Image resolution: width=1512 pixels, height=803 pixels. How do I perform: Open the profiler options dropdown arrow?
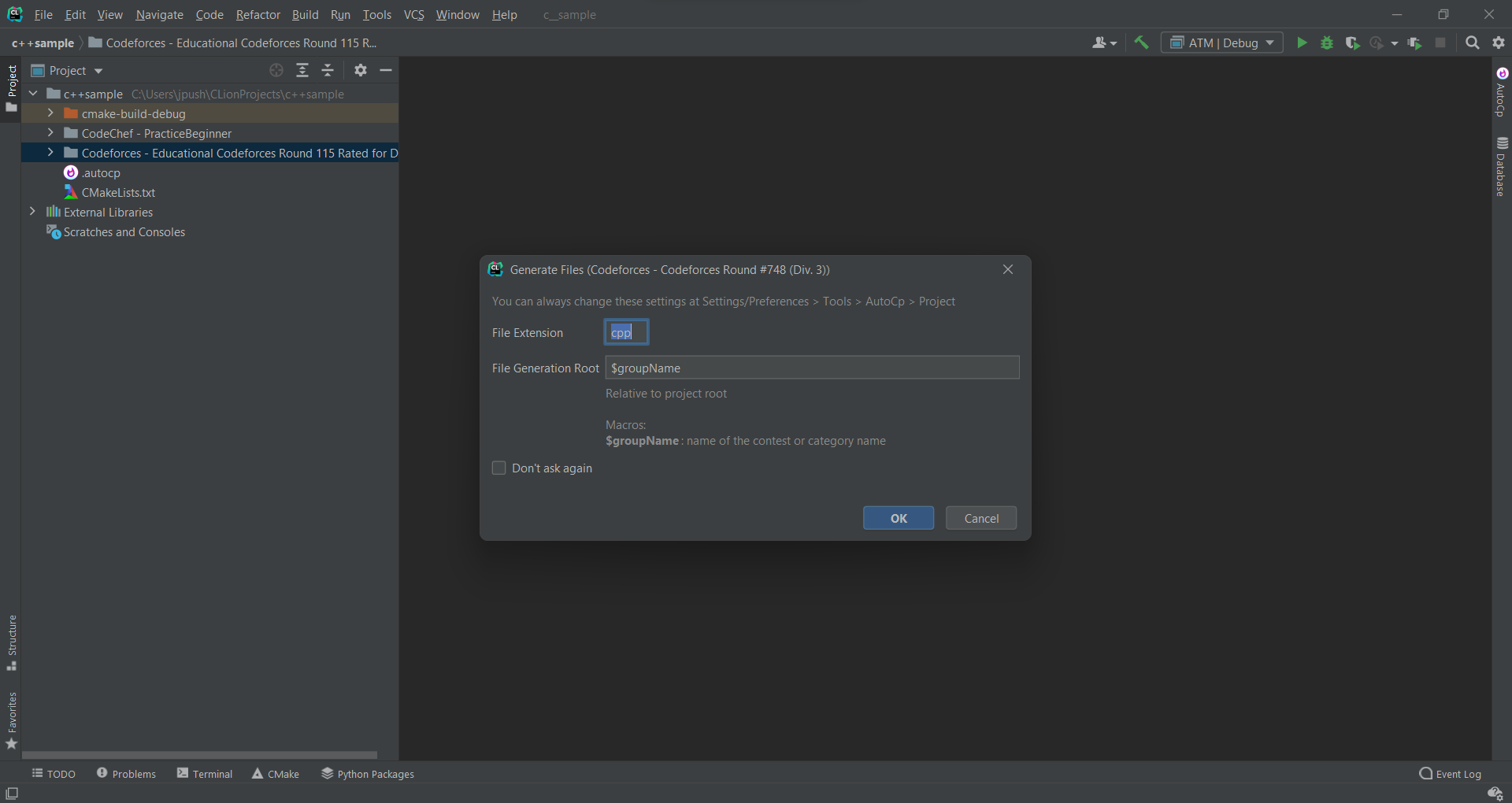(1395, 43)
